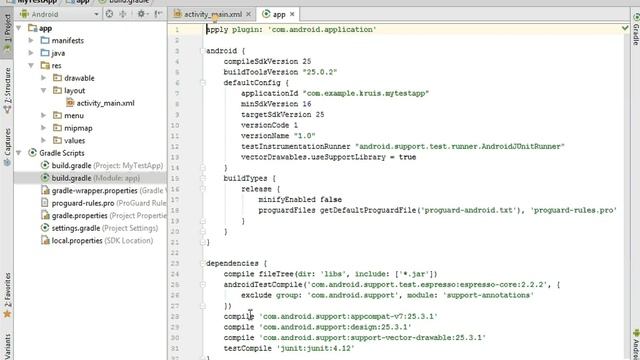
Task: Fold the android block at line 3
Action: (203, 51)
